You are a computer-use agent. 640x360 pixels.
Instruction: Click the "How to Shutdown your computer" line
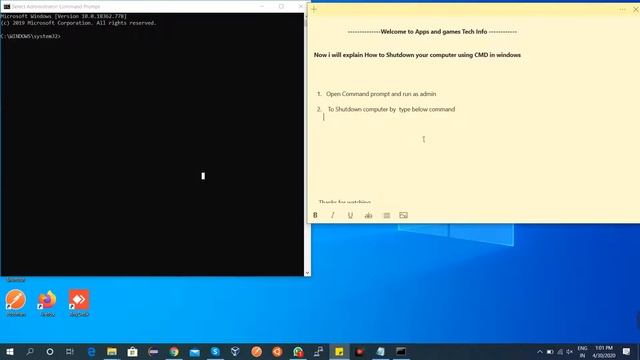click(417, 55)
